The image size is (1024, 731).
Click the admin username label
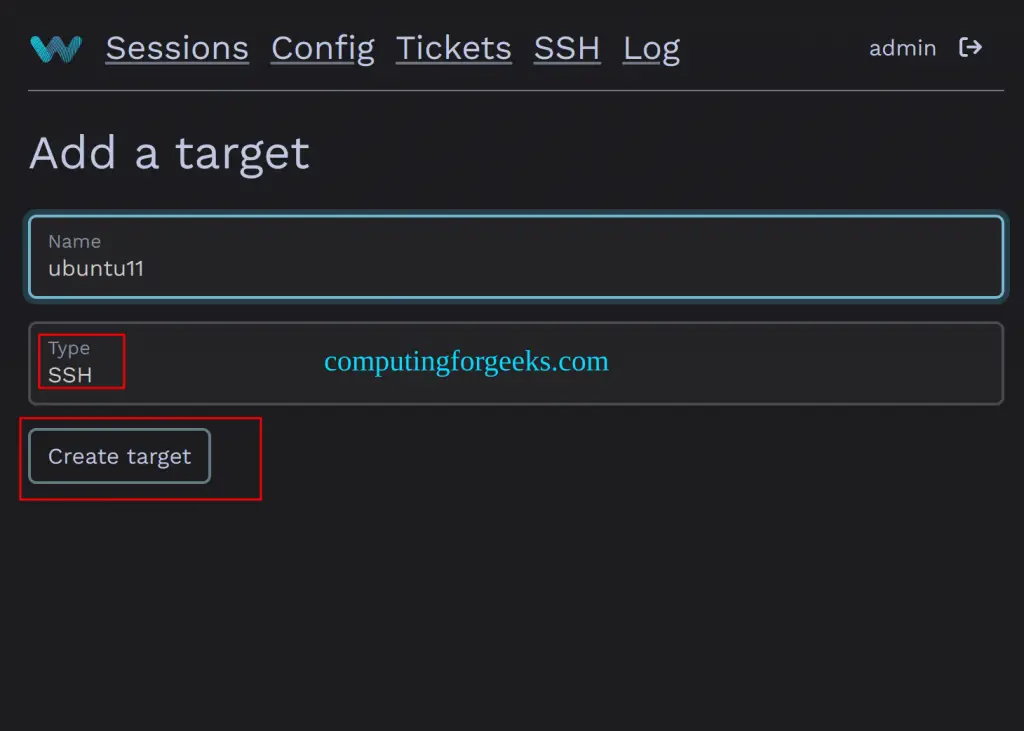(903, 48)
